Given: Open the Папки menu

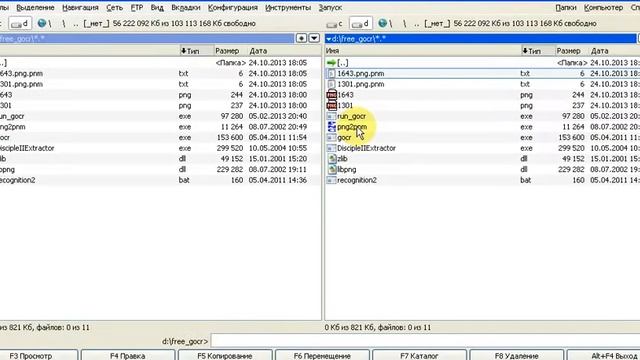Looking at the screenshot, I should [566, 7].
